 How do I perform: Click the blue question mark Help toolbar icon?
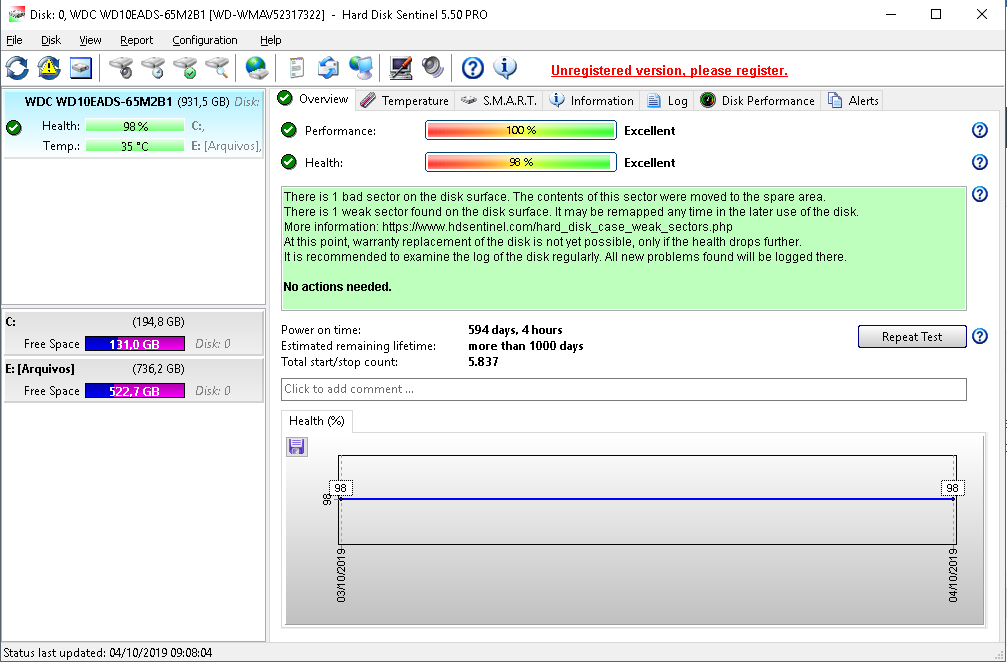(x=473, y=67)
